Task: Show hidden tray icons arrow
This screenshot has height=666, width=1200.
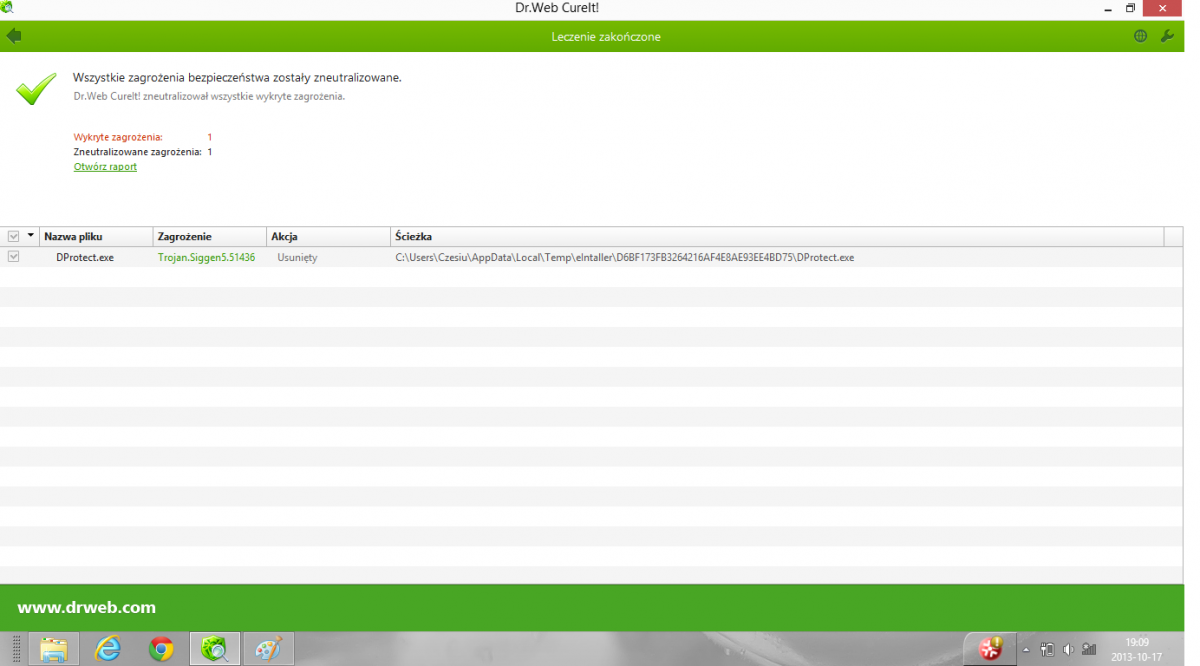Action: coord(1026,649)
